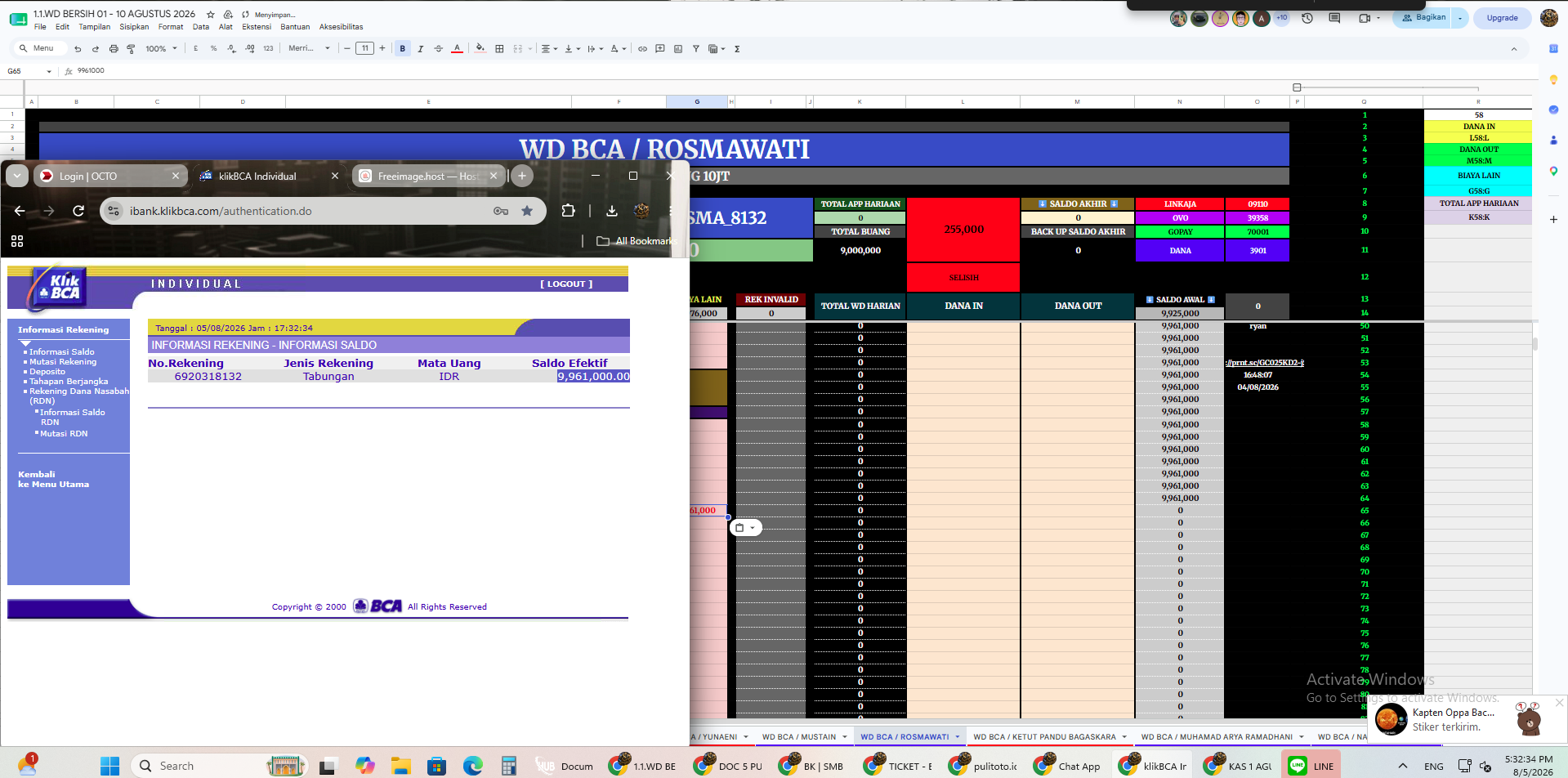Reload the klikBCA page
Image resolution: width=1568 pixels, height=778 pixels.
pyautogui.click(x=78, y=211)
